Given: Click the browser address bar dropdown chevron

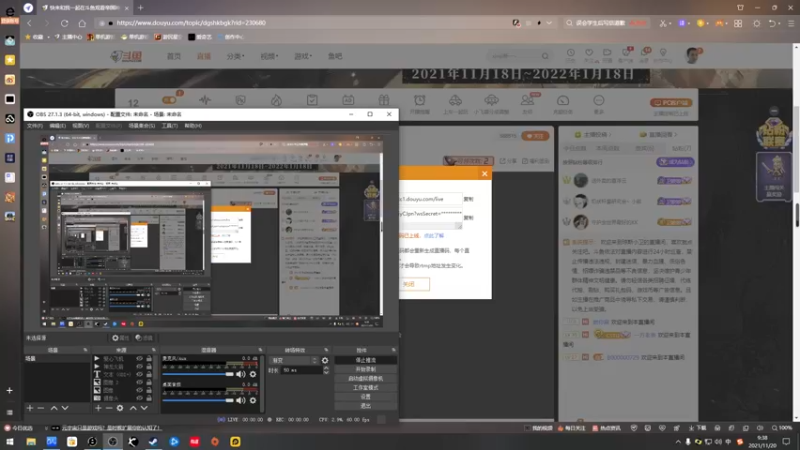Looking at the screenshot, I should pos(549,23).
